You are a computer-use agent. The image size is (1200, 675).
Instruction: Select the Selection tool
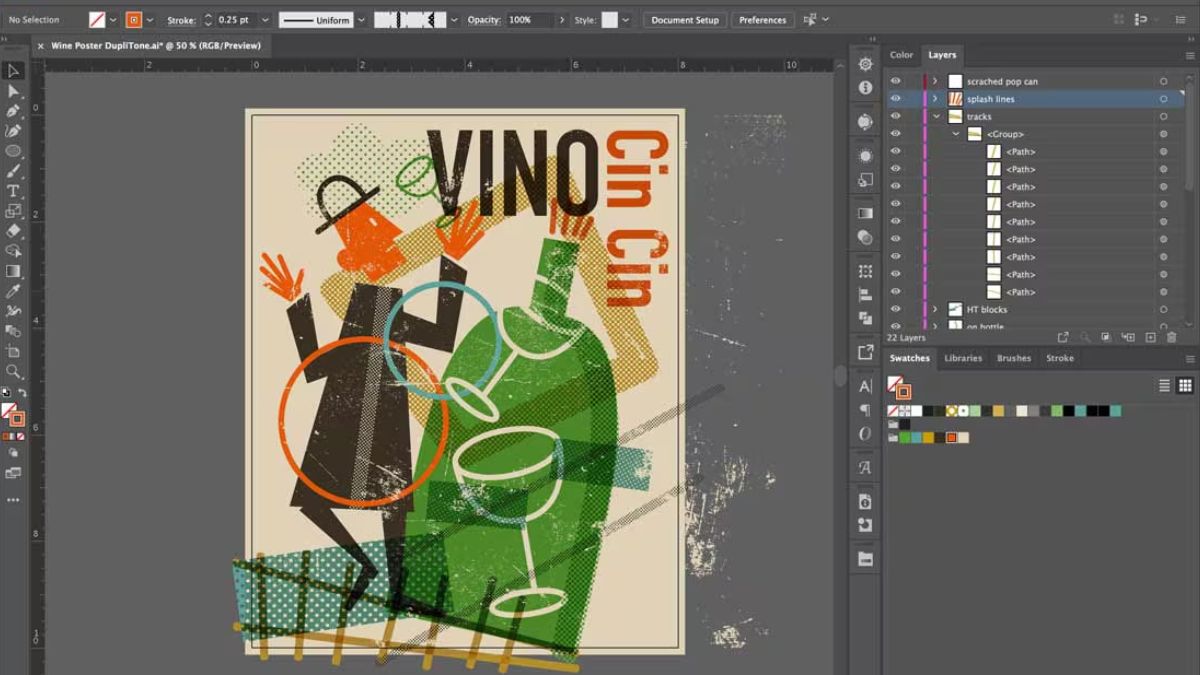pos(13,71)
